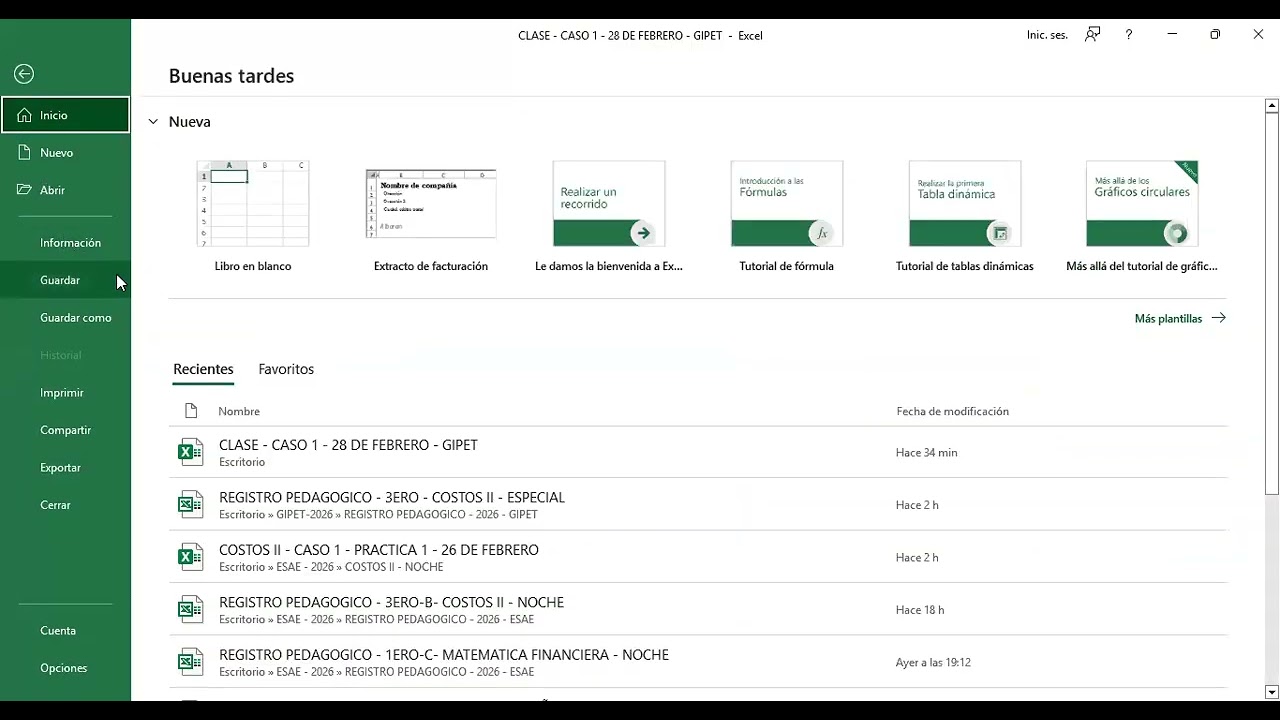
Task: Click the Nuevo new document icon
Action: [x=25, y=152]
